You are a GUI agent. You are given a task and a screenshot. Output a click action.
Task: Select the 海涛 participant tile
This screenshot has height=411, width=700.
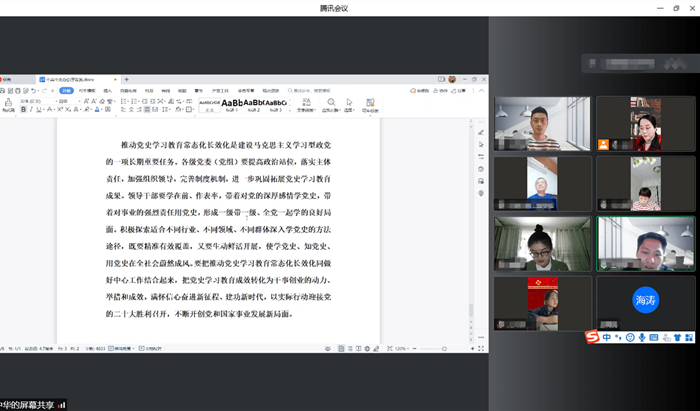(646, 303)
